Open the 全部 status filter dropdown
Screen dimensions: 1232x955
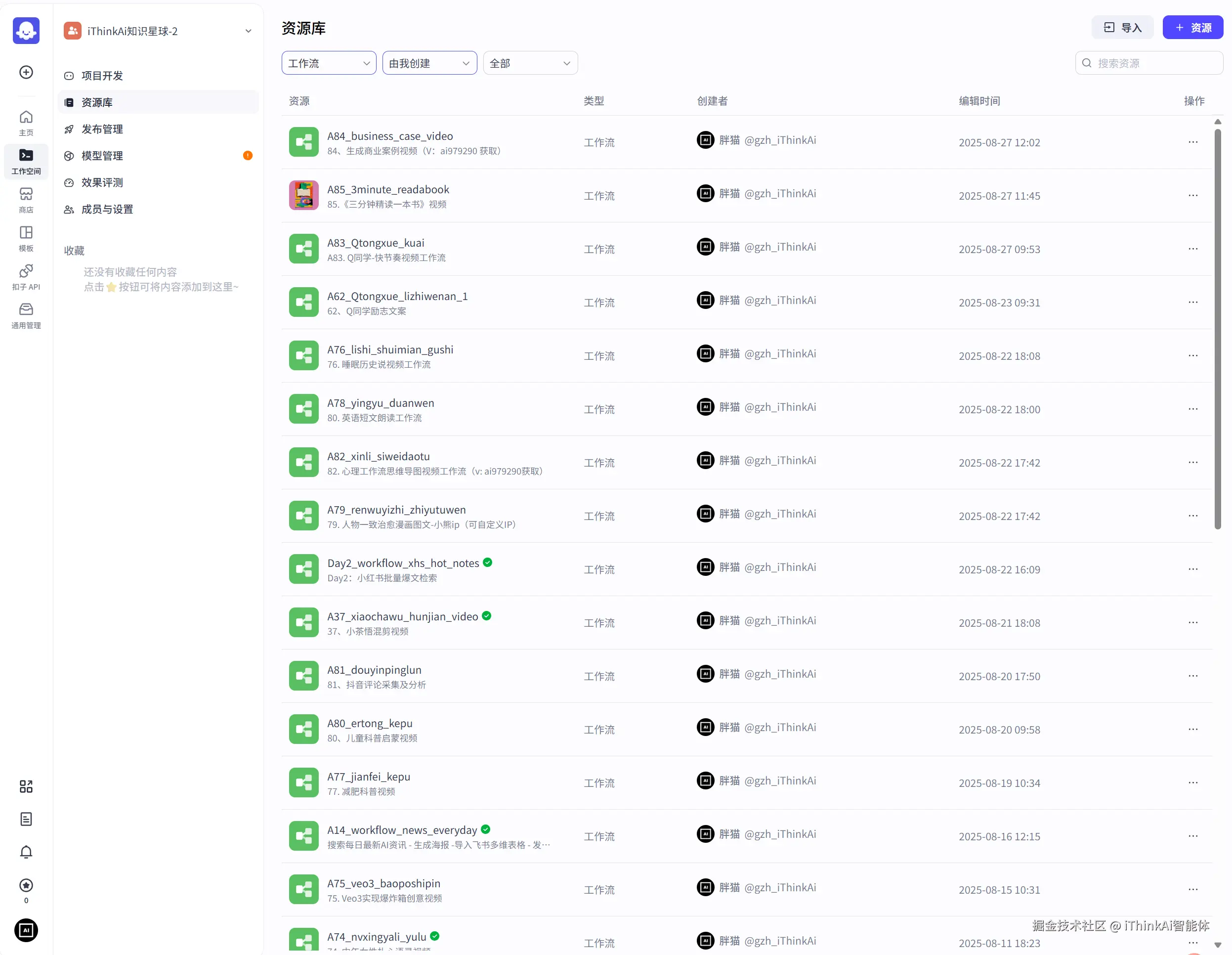(530, 63)
